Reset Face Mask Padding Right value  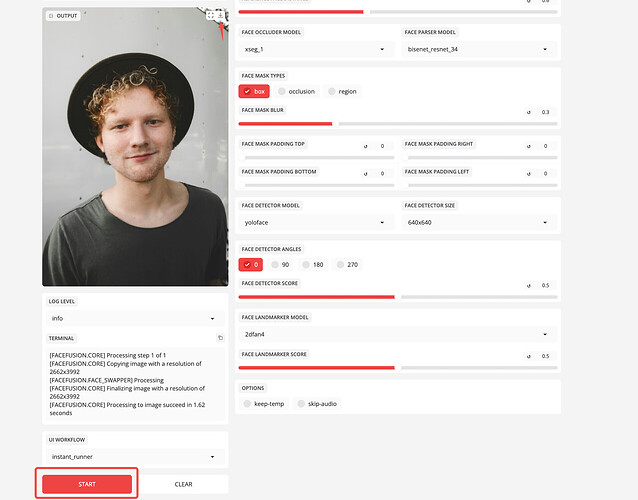point(529,146)
